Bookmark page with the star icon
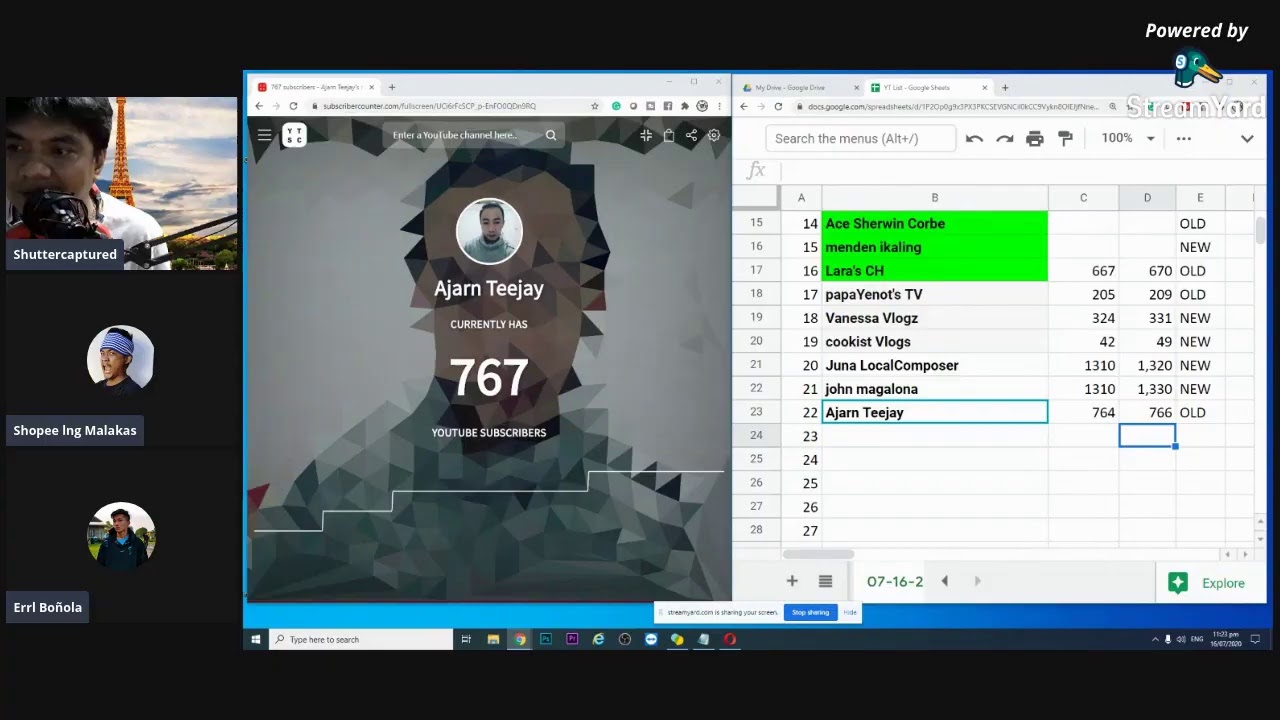This screenshot has height=720, width=1280. pos(595,106)
